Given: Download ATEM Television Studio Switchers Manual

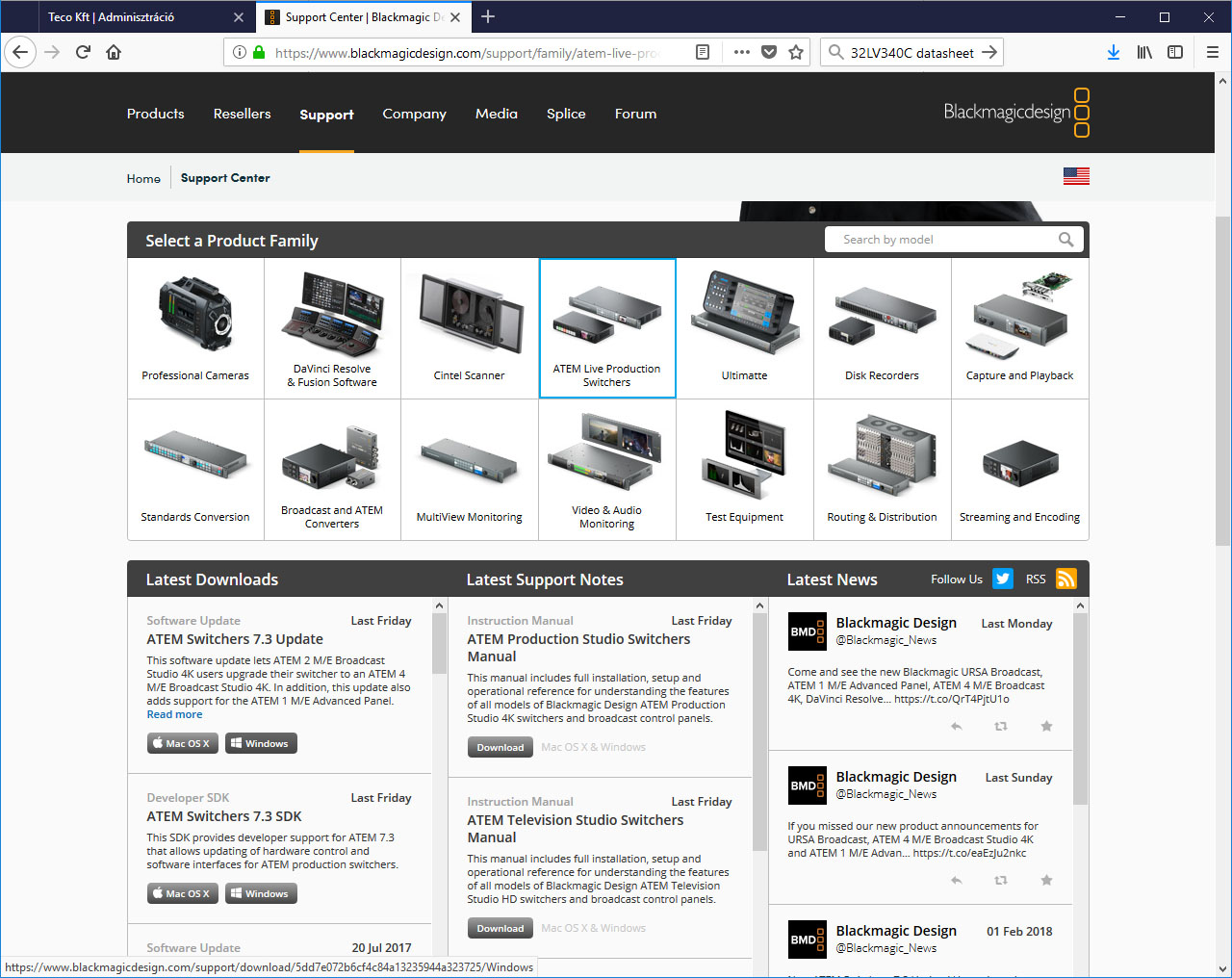Looking at the screenshot, I should [500, 928].
